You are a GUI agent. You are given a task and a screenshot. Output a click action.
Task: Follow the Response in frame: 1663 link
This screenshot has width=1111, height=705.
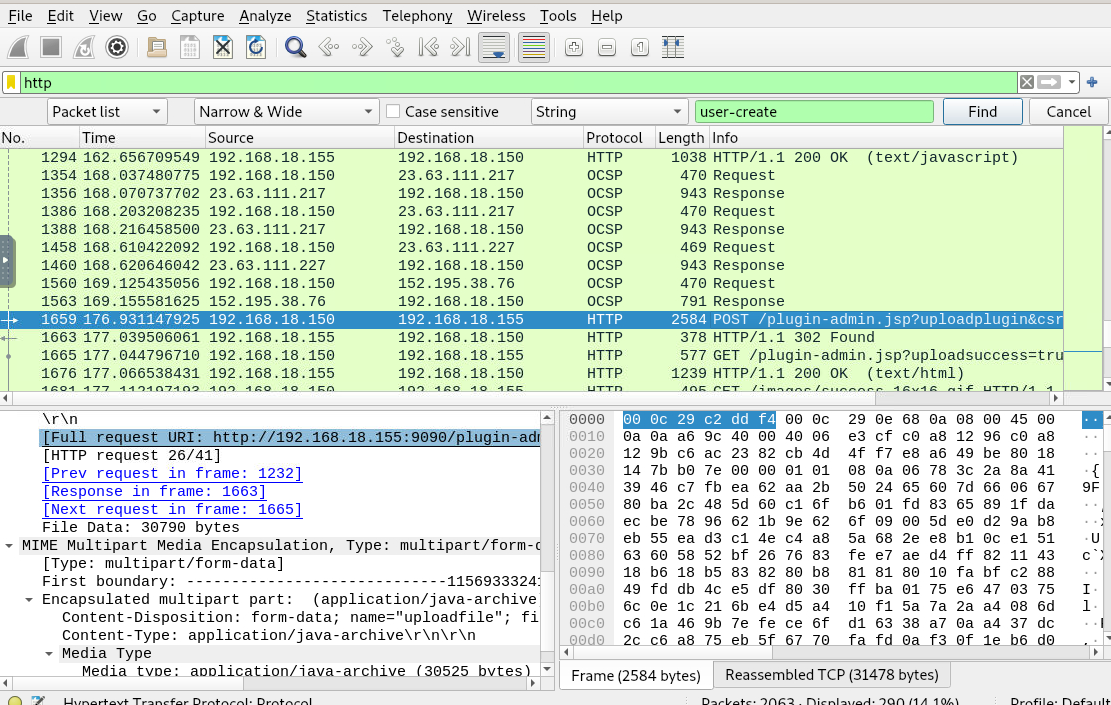pyautogui.click(x=154, y=491)
